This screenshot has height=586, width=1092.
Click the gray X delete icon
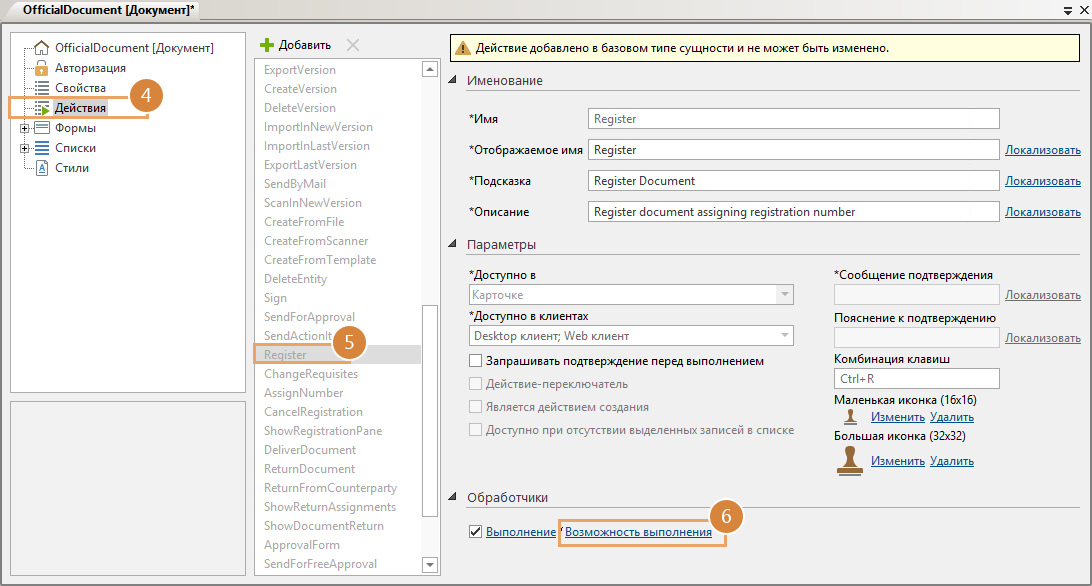tap(352, 45)
